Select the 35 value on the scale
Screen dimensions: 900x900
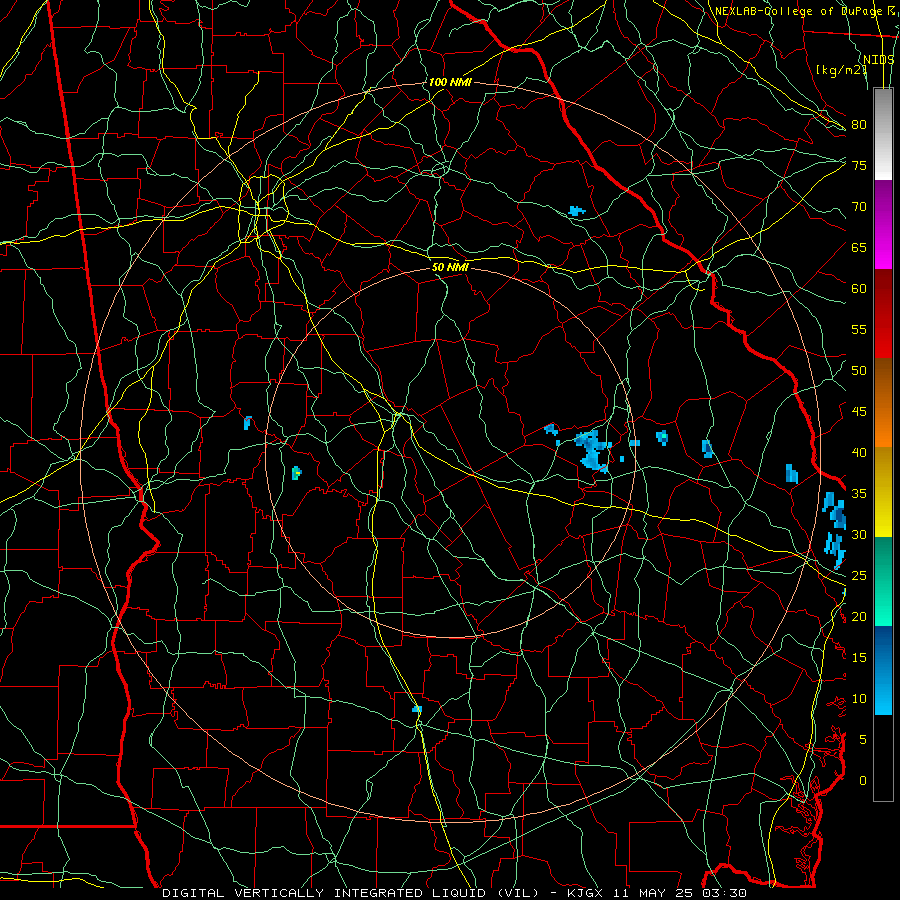(859, 494)
